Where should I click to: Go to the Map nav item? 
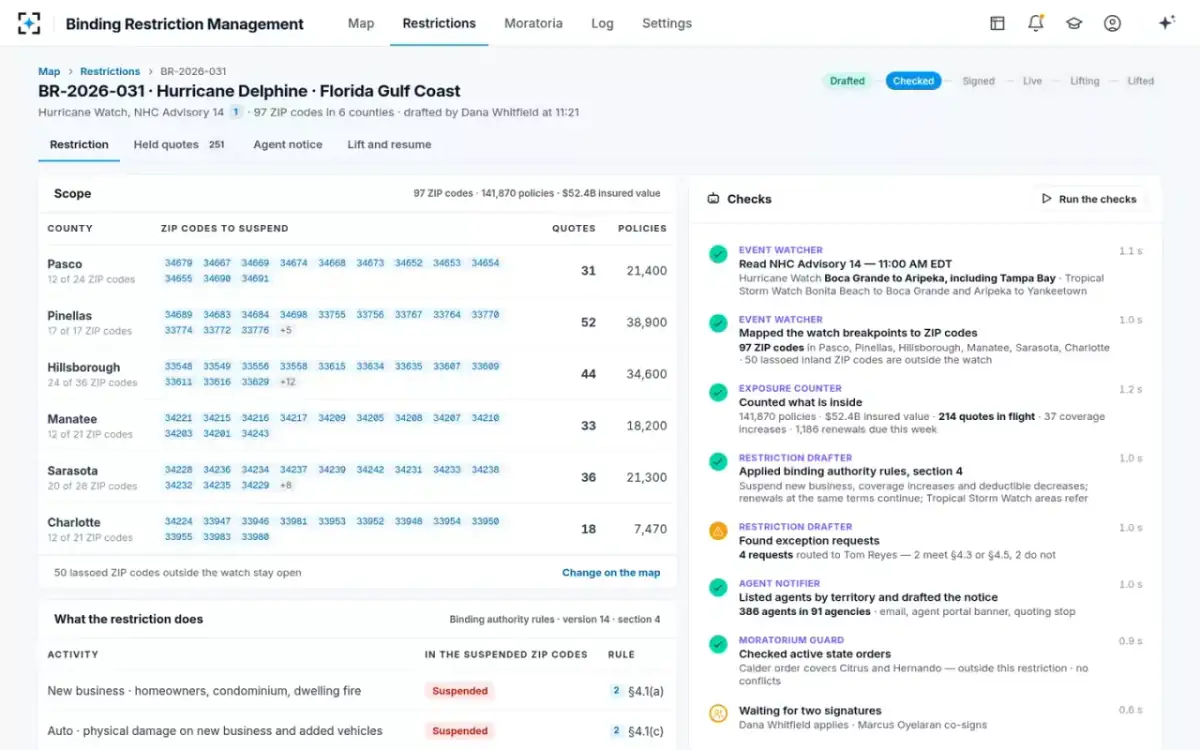[361, 23]
